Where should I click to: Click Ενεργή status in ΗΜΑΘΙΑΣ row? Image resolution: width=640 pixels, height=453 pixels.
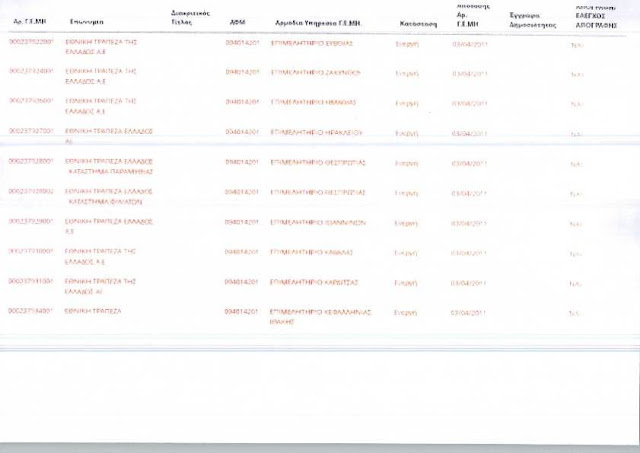tap(407, 104)
